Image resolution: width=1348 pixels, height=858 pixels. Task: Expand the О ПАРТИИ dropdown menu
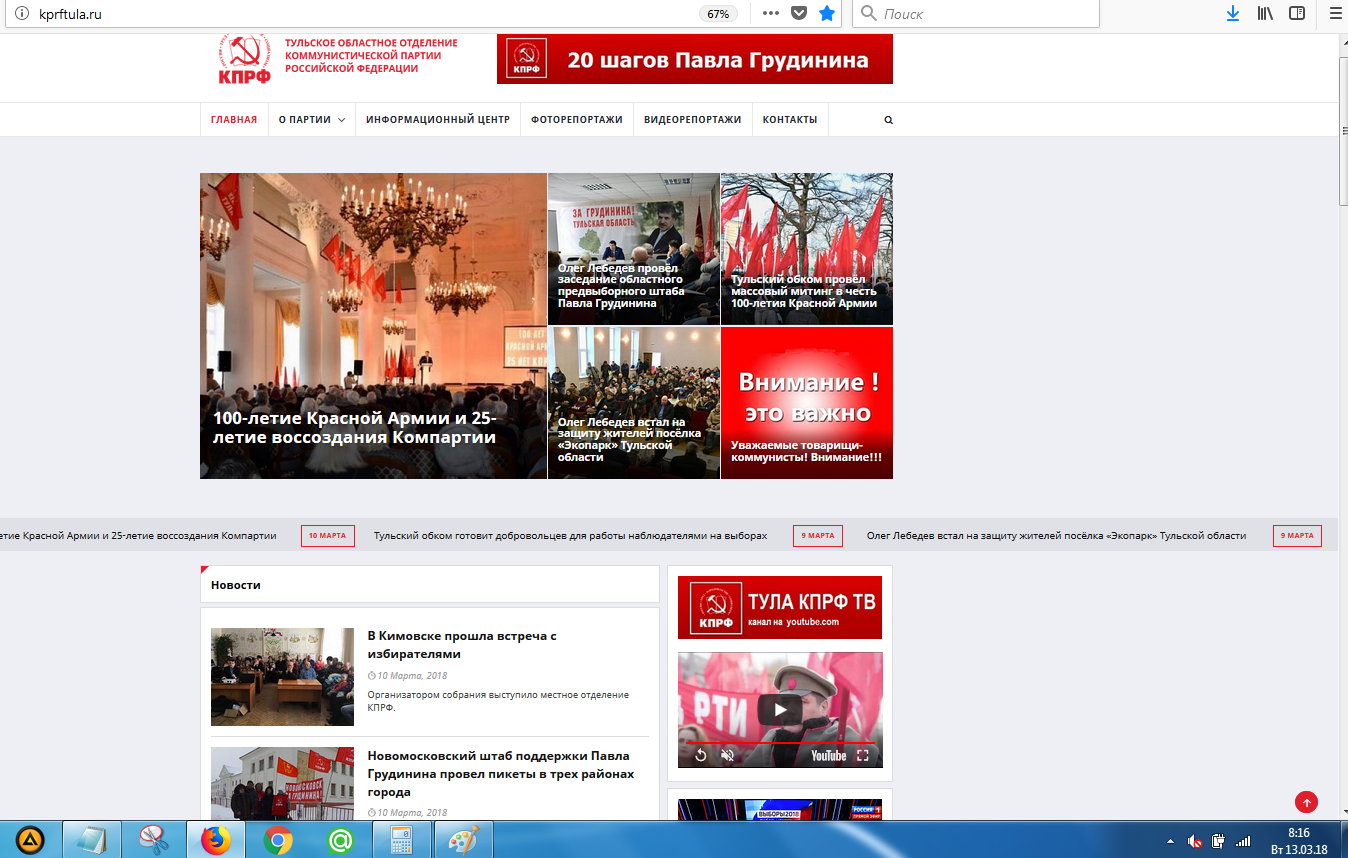311,120
